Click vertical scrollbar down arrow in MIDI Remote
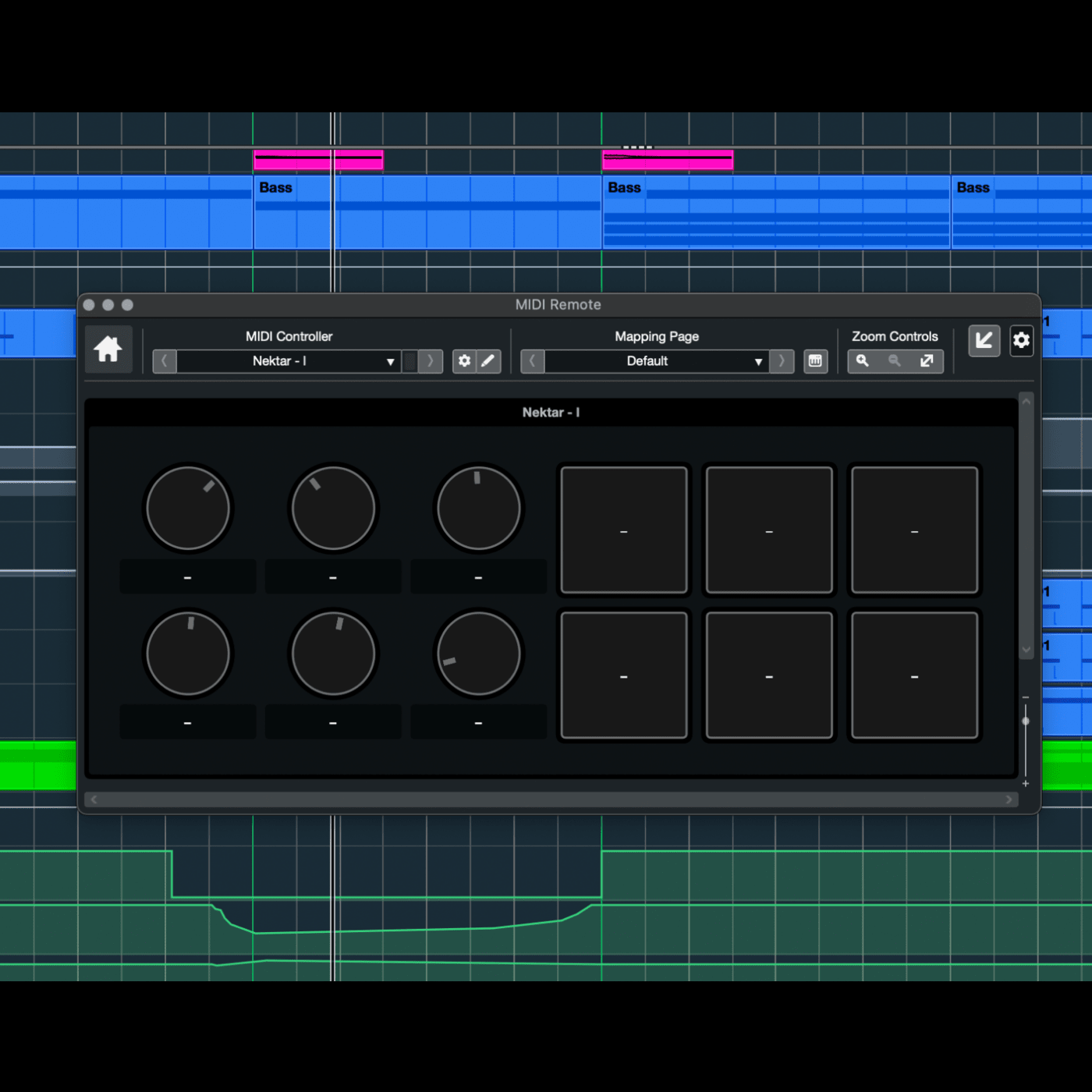 click(1026, 650)
